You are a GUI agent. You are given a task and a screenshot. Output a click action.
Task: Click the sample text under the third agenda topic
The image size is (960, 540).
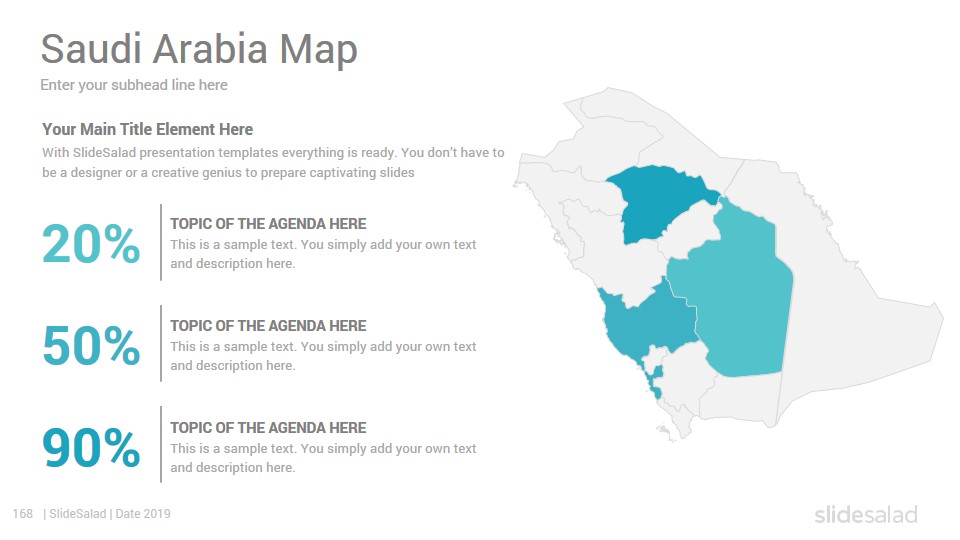pos(323,458)
